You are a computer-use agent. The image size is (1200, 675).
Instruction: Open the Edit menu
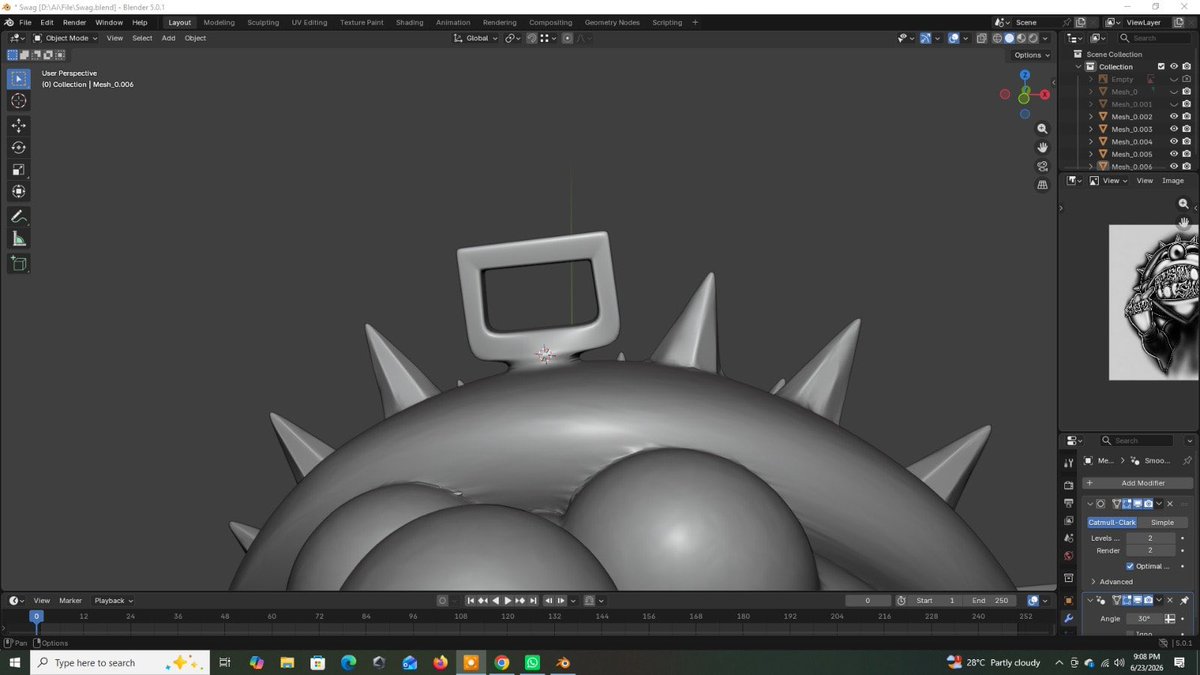[x=47, y=22]
